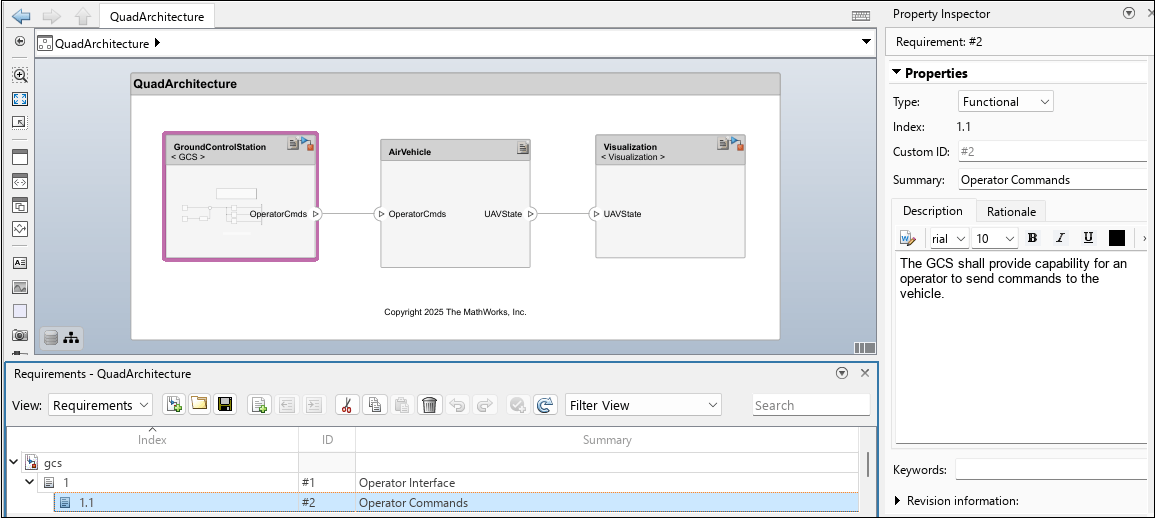Screen dimensions: 1155x518
Task: Open the font name dropdown
Action: (x=949, y=239)
